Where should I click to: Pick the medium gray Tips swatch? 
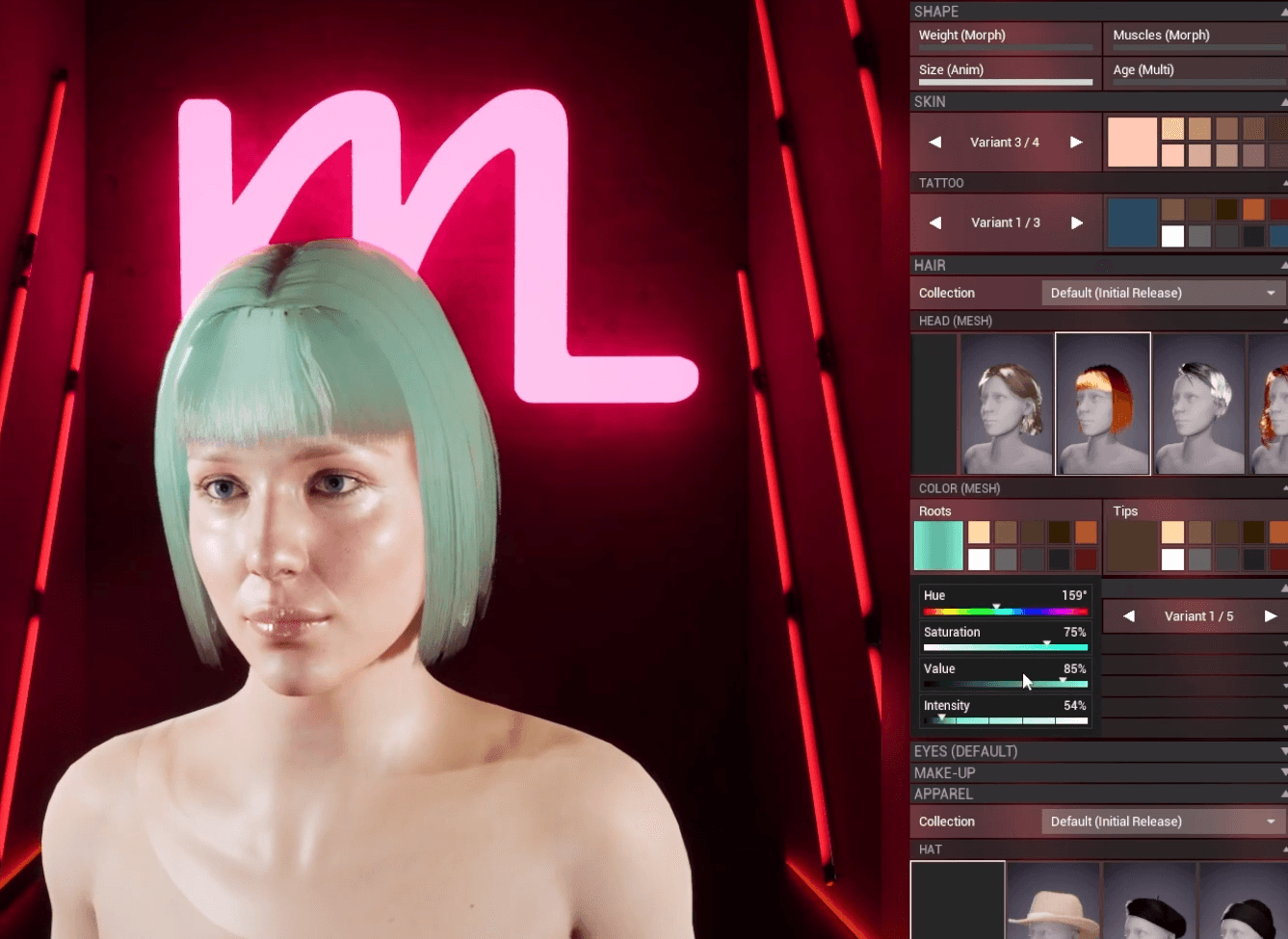coord(1199,560)
